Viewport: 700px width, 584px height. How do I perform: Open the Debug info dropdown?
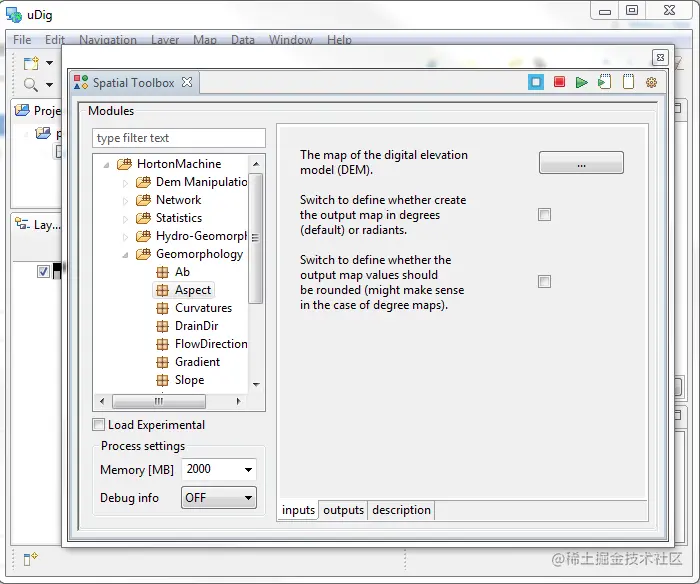click(x=219, y=497)
